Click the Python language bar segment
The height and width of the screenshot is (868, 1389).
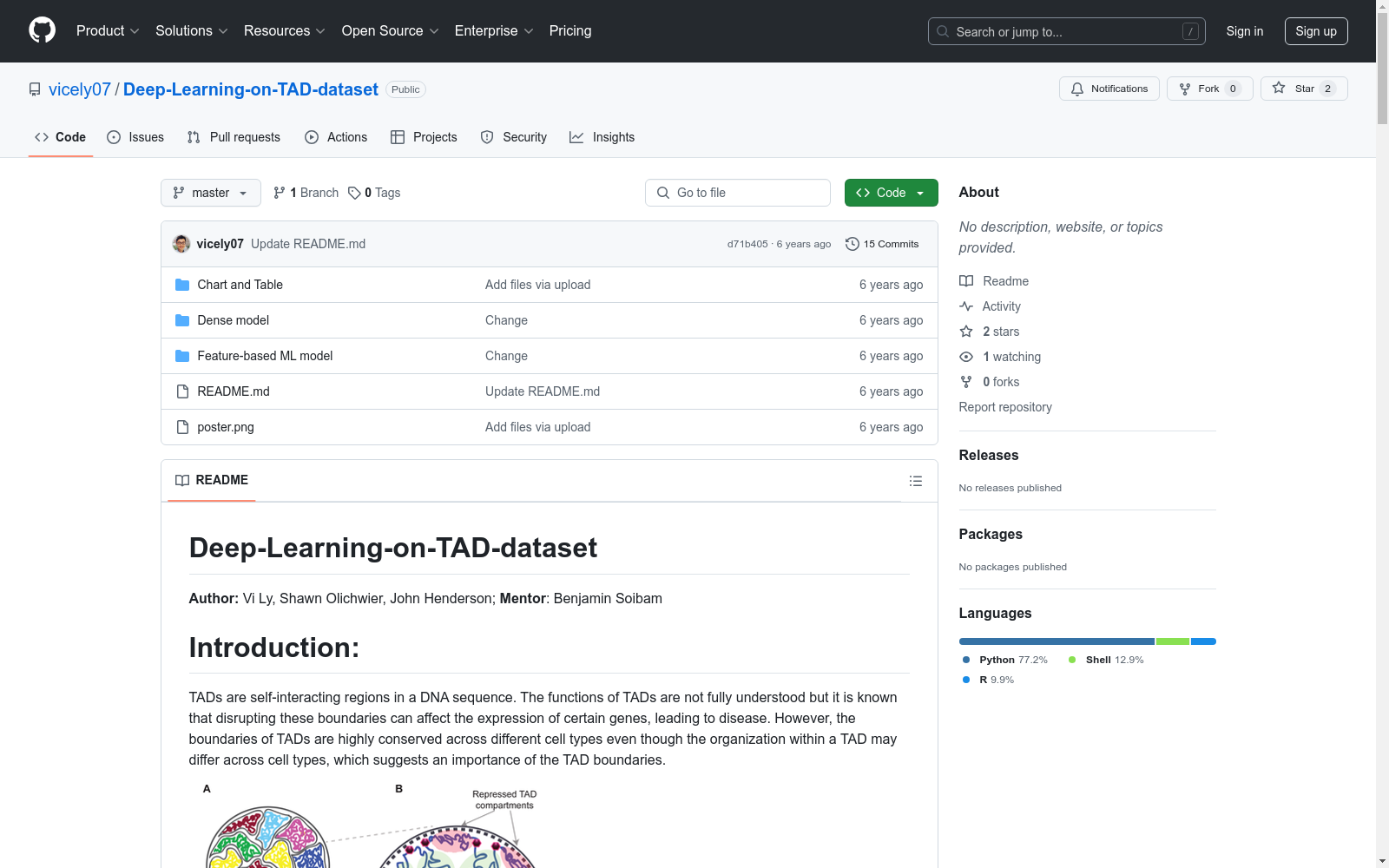click(1057, 641)
